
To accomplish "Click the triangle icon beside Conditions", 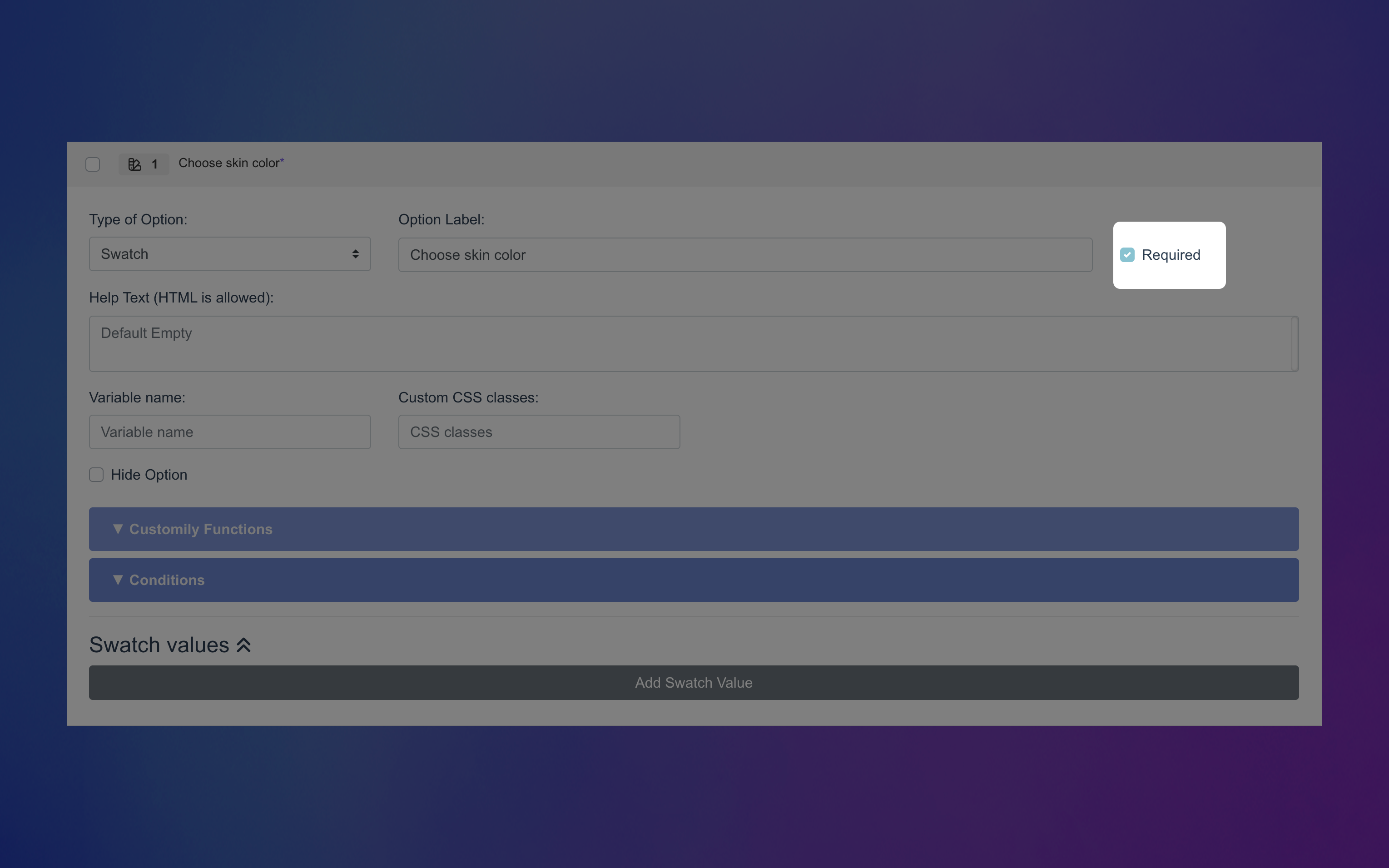I will click(118, 580).
